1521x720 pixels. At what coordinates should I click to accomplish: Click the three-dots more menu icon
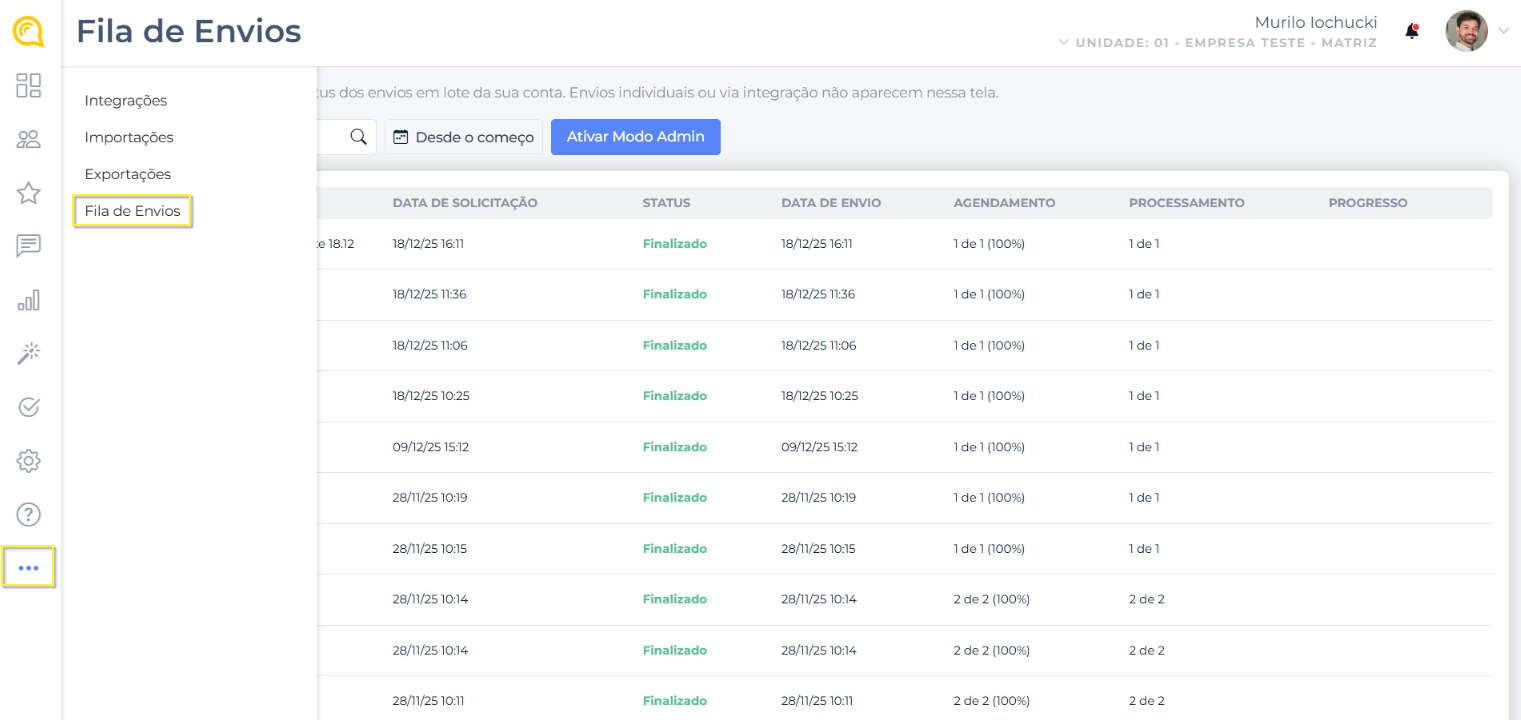click(29, 568)
